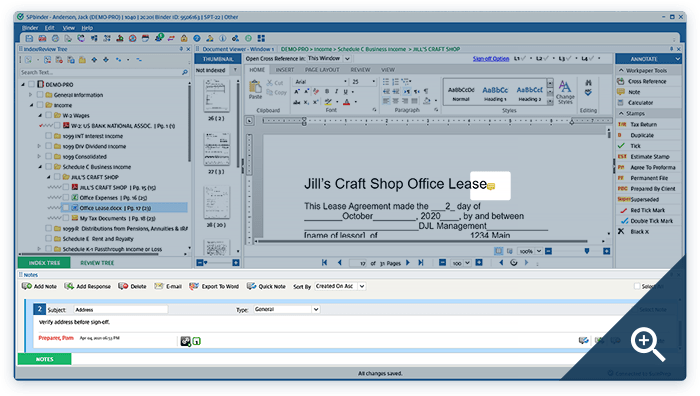Open the REVIEW TREE tab
This screenshot has width=700, height=396.
[x=96, y=263]
